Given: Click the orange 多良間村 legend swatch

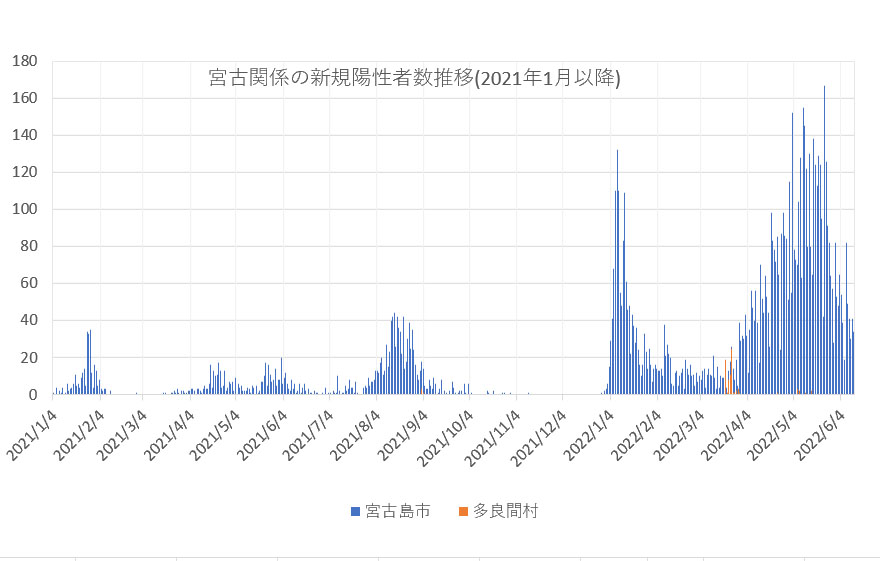Looking at the screenshot, I should coord(462,512).
